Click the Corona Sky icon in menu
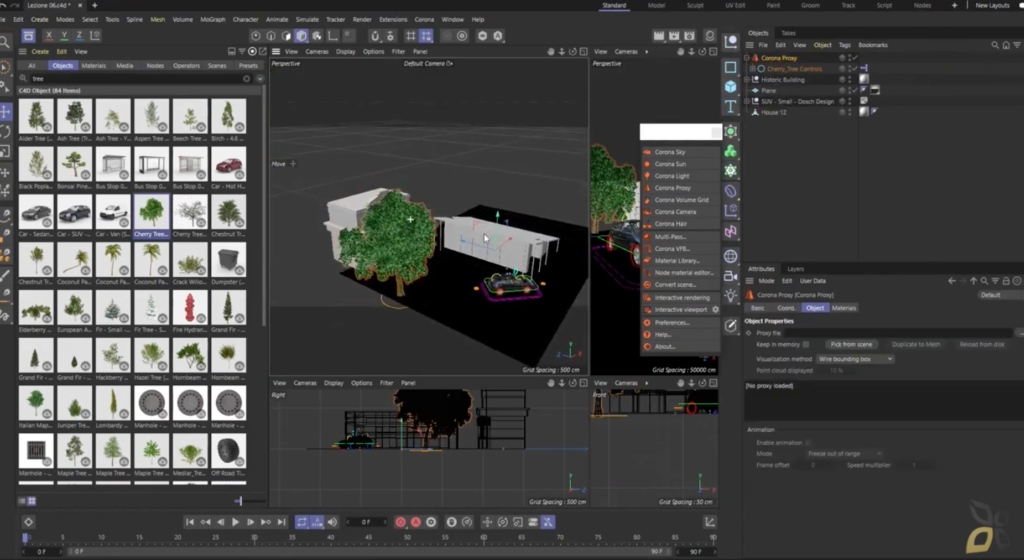Image resolution: width=1024 pixels, height=560 pixels. [x=647, y=151]
